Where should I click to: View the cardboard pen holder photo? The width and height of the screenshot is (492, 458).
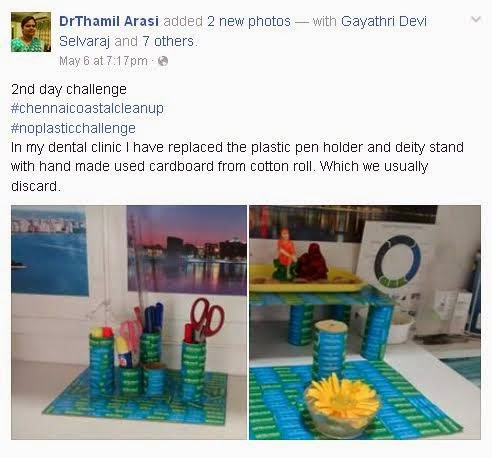pyautogui.click(x=129, y=322)
